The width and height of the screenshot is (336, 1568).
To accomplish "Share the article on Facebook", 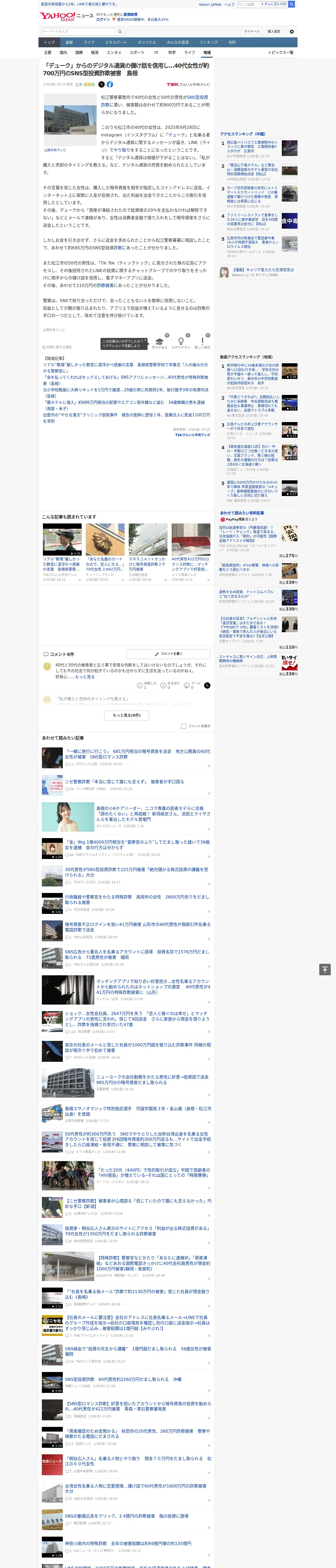I will pyautogui.click(x=110, y=85).
